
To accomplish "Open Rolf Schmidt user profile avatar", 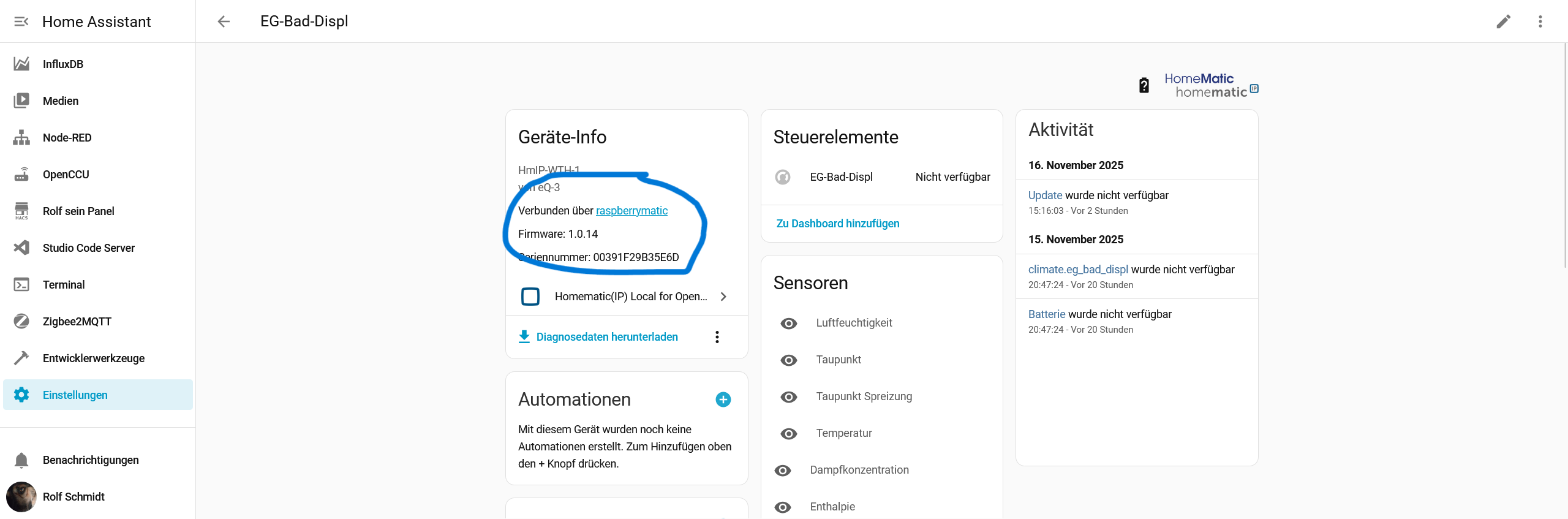I will 21,497.
